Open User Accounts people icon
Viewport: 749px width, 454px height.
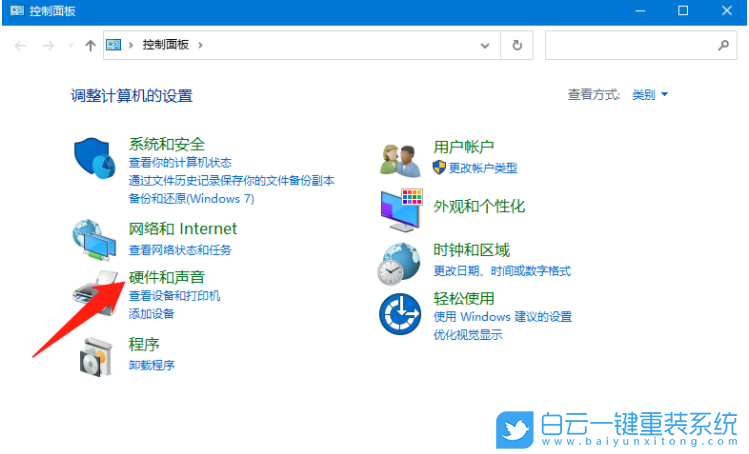click(400, 161)
